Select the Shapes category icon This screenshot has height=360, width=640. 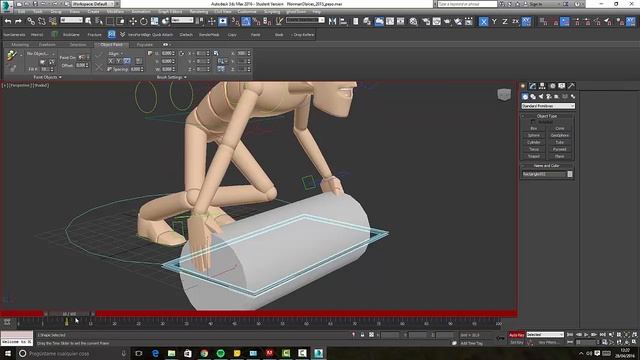[x=533, y=96]
